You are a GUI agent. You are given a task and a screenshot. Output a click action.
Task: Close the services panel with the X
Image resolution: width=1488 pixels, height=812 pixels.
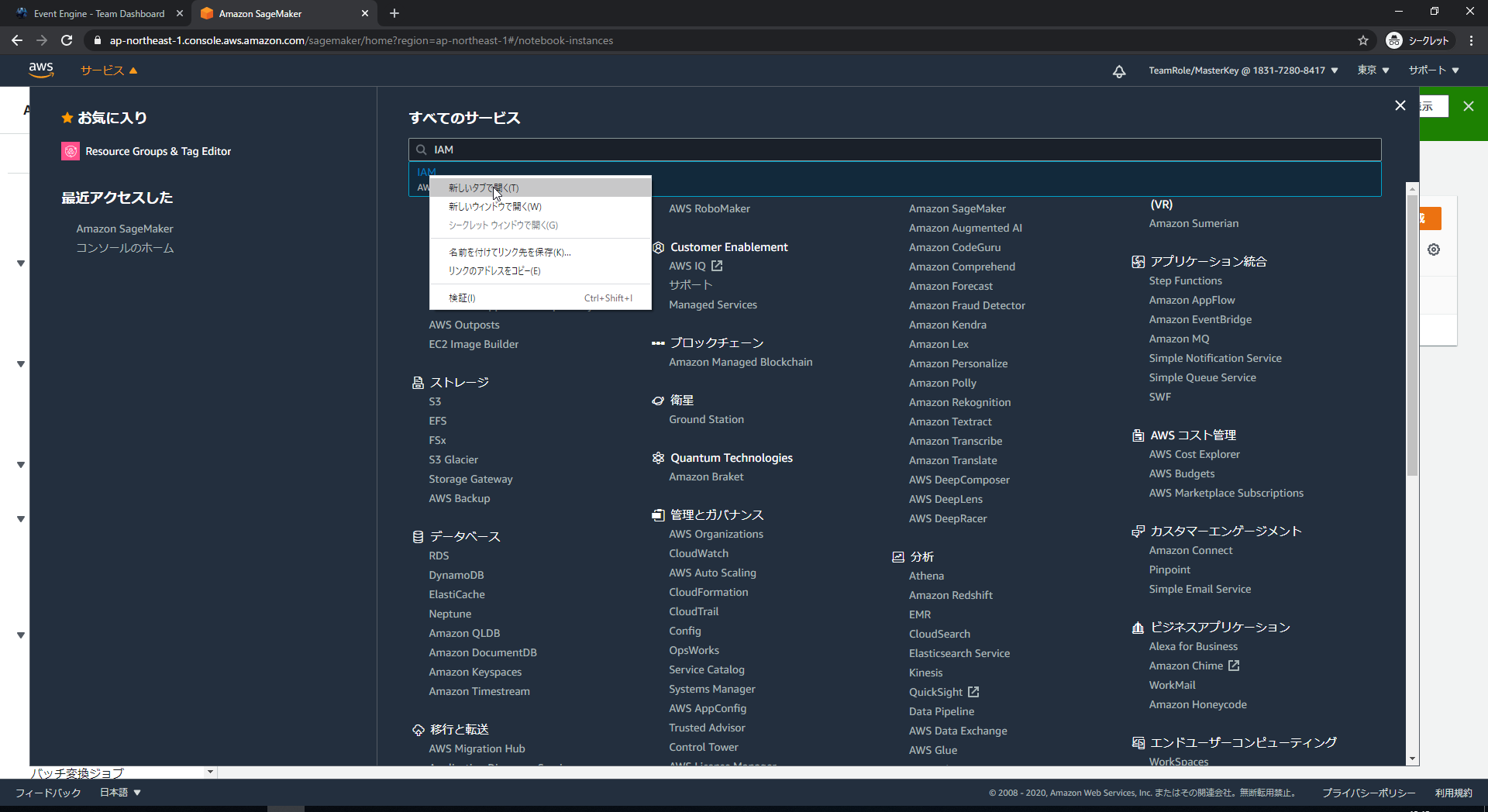tap(1400, 105)
